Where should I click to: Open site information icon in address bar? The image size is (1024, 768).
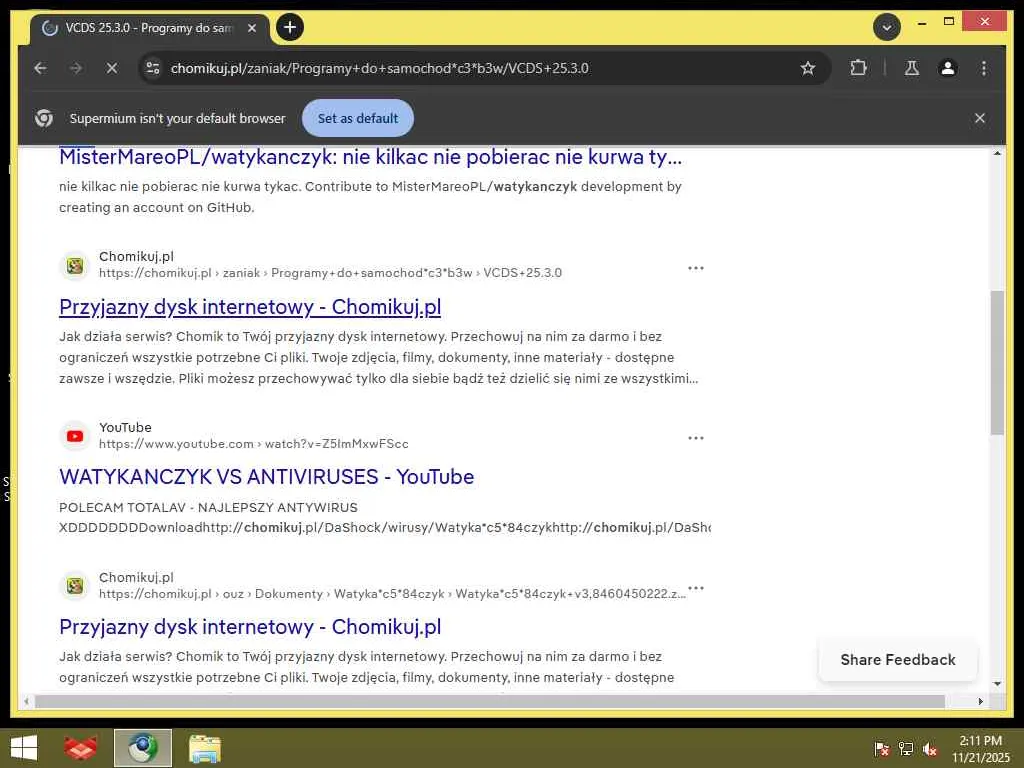(x=153, y=68)
